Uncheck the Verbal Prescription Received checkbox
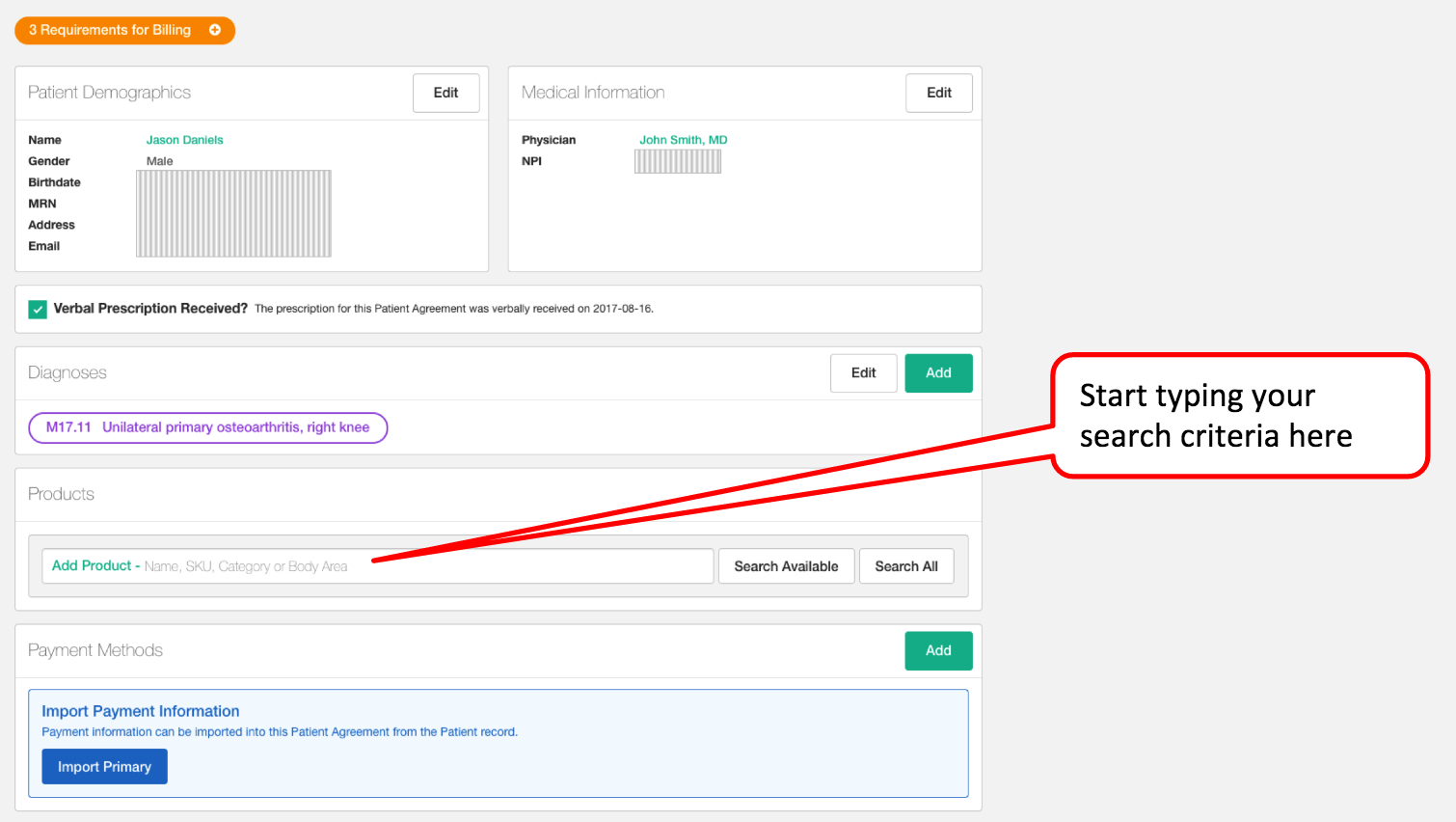 coord(38,309)
